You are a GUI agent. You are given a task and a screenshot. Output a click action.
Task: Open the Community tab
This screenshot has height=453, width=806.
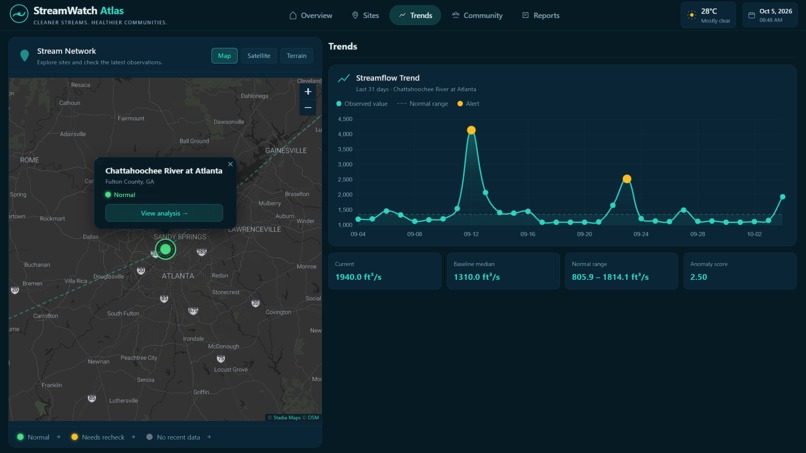pyautogui.click(x=477, y=15)
